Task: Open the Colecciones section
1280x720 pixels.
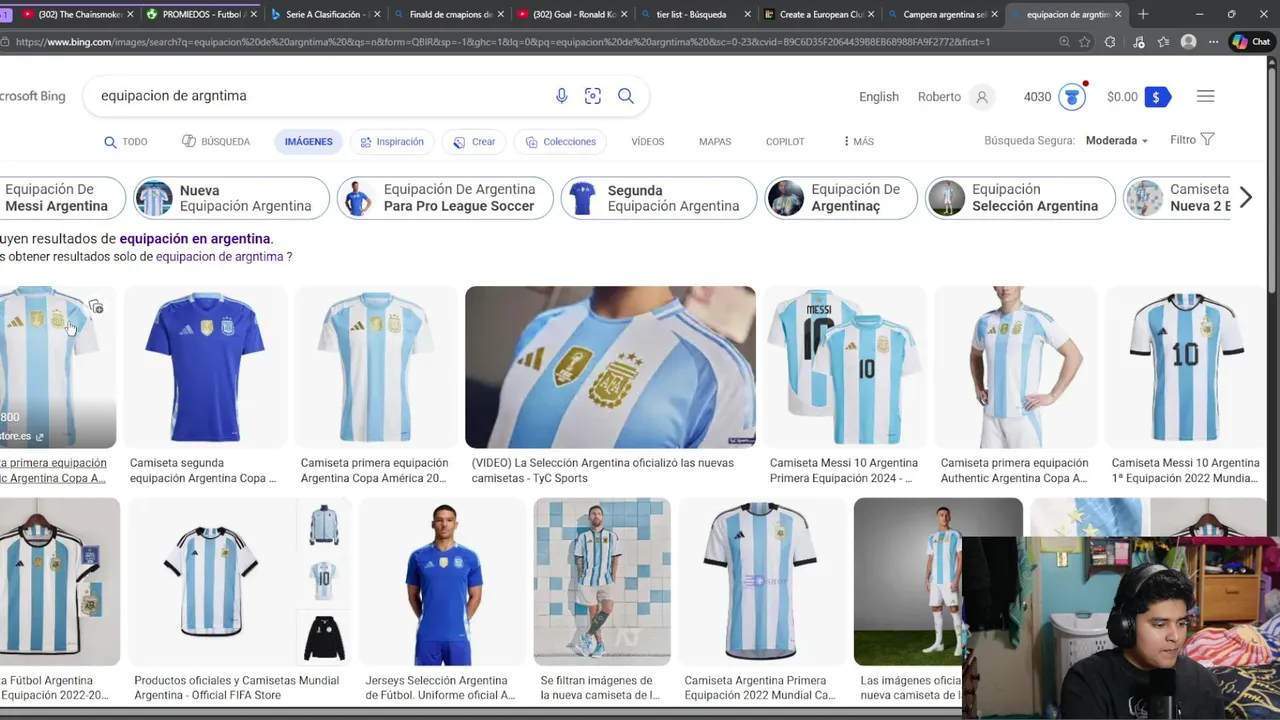Action: tap(561, 142)
